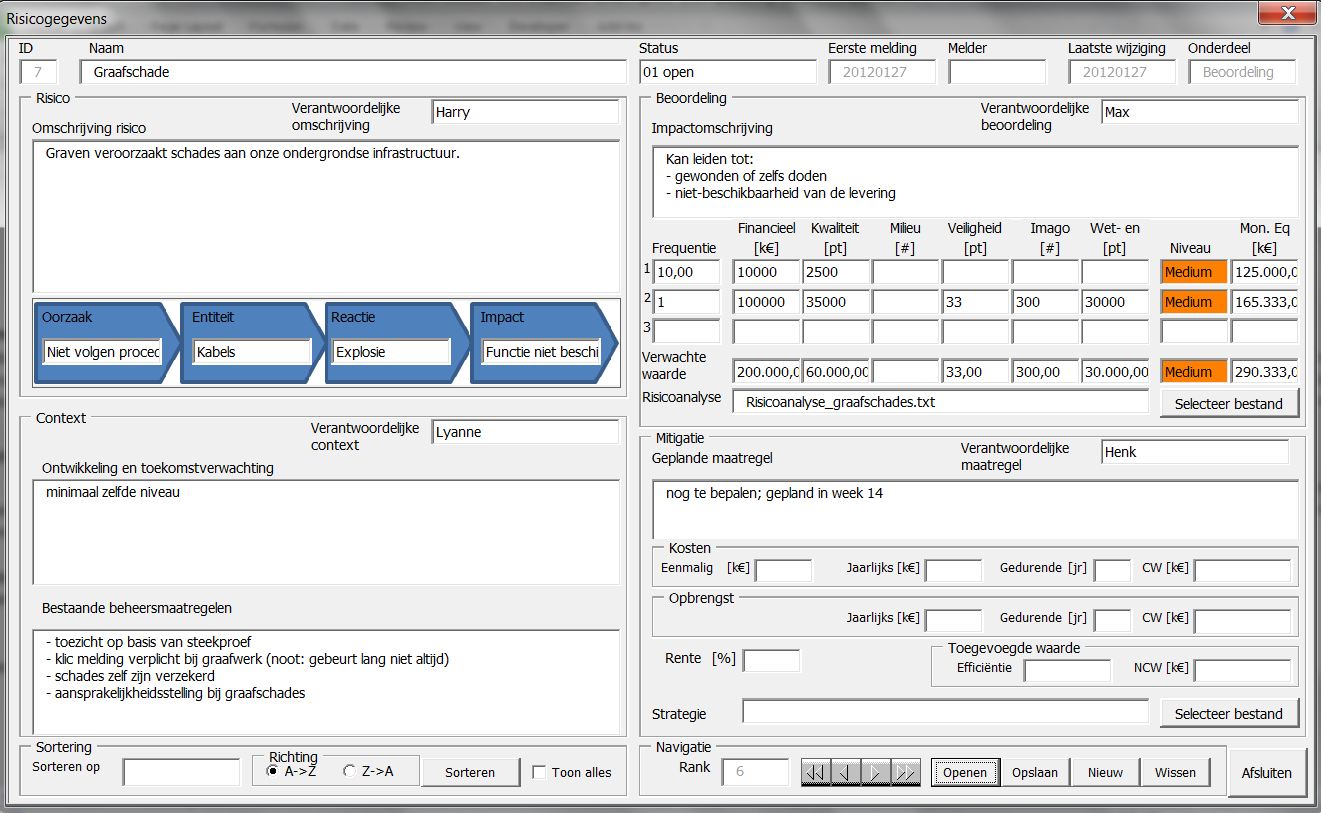The width and height of the screenshot is (1321, 813).
Task: Click the Entiteit field 'Kabels'
Action: click(x=252, y=352)
